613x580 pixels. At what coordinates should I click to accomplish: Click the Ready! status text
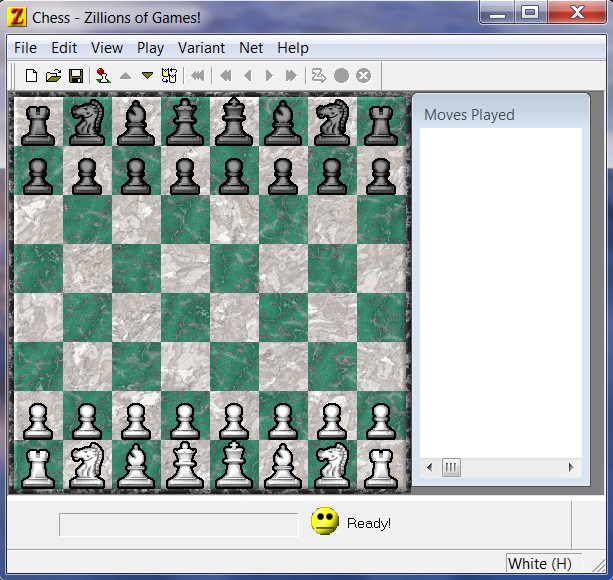369,523
